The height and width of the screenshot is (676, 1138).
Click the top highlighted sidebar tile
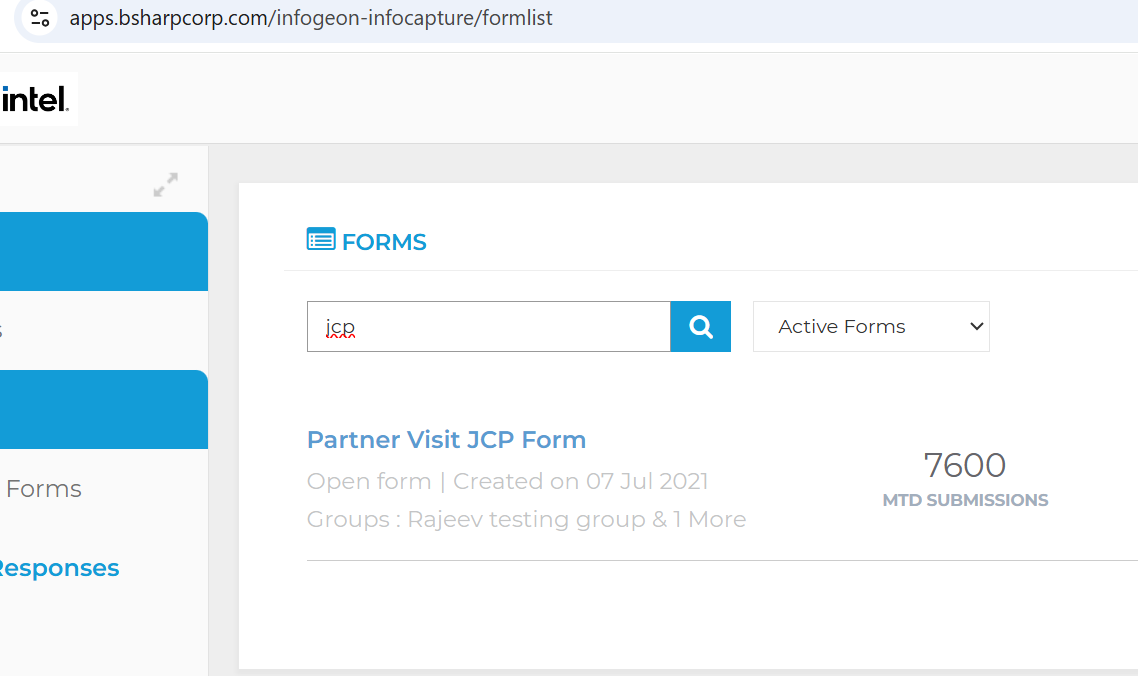coord(100,251)
